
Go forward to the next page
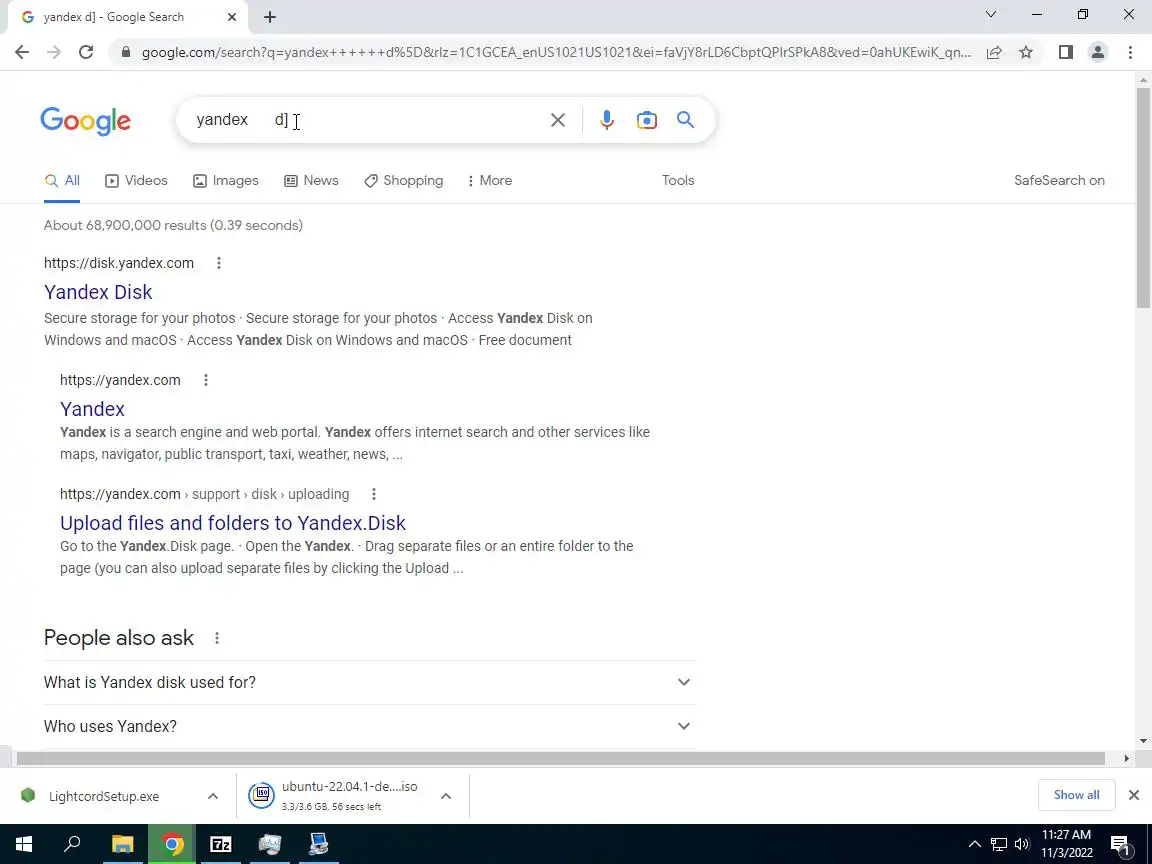54,52
